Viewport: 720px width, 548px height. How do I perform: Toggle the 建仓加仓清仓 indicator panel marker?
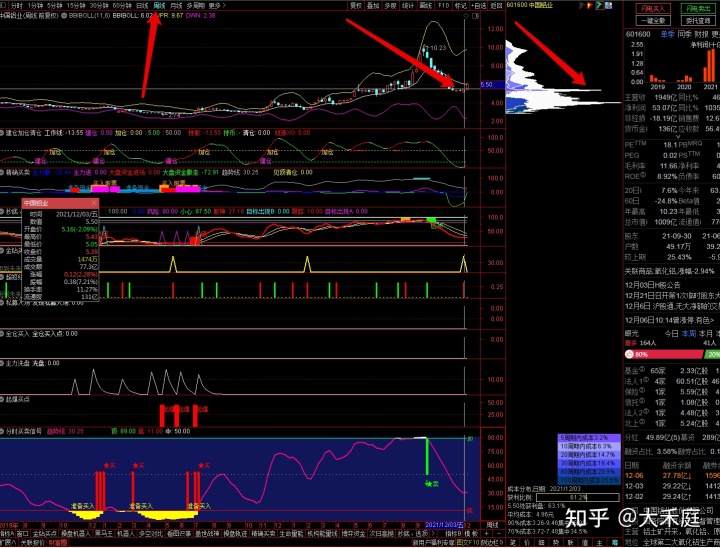2,133
